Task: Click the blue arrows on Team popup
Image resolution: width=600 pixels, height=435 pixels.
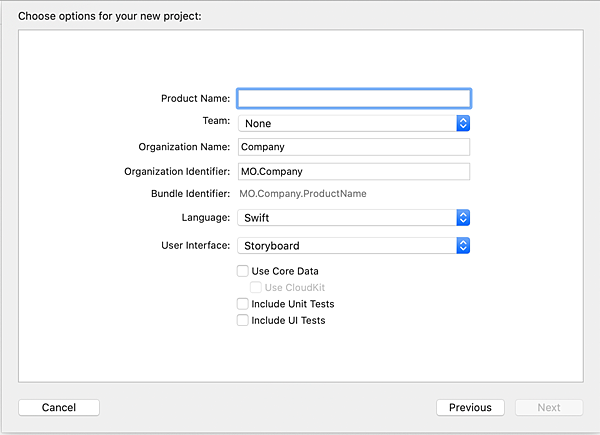Action: tap(463, 123)
